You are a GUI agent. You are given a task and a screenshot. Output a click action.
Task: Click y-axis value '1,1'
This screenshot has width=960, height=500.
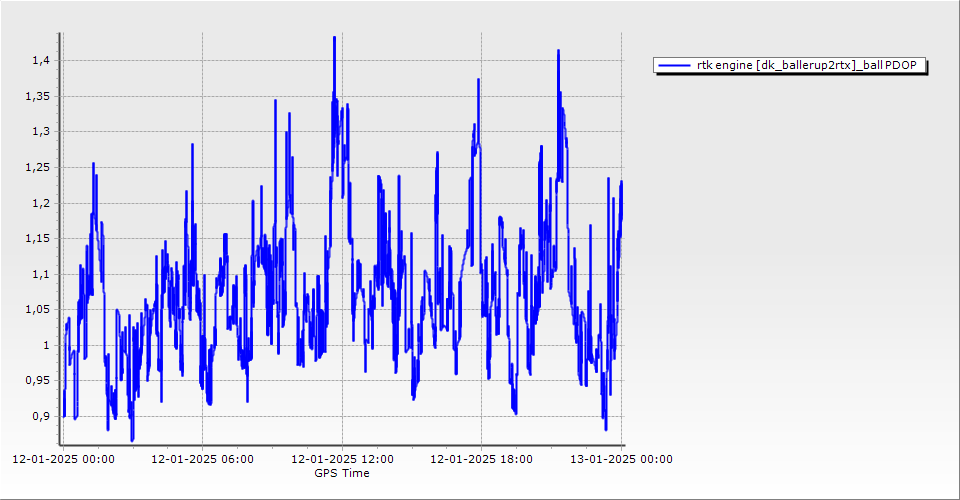pos(41,274)
